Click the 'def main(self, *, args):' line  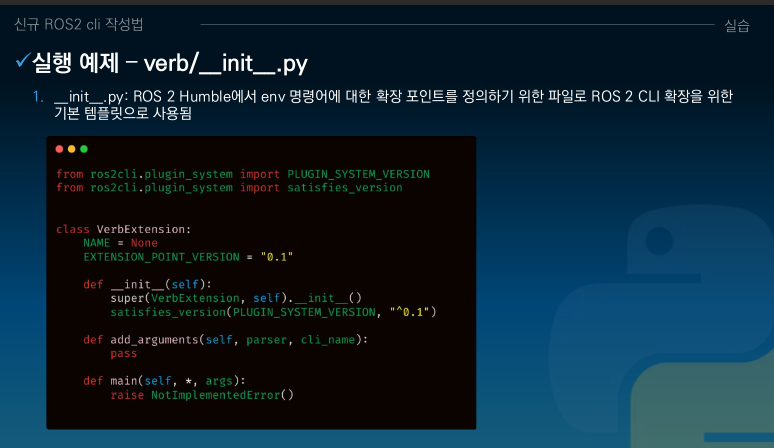pos(164,381)
